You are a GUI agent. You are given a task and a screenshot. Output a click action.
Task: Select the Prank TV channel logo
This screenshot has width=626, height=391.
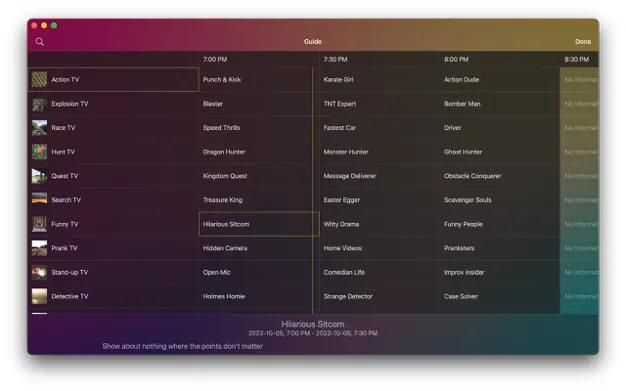click(x=40, y=248)
